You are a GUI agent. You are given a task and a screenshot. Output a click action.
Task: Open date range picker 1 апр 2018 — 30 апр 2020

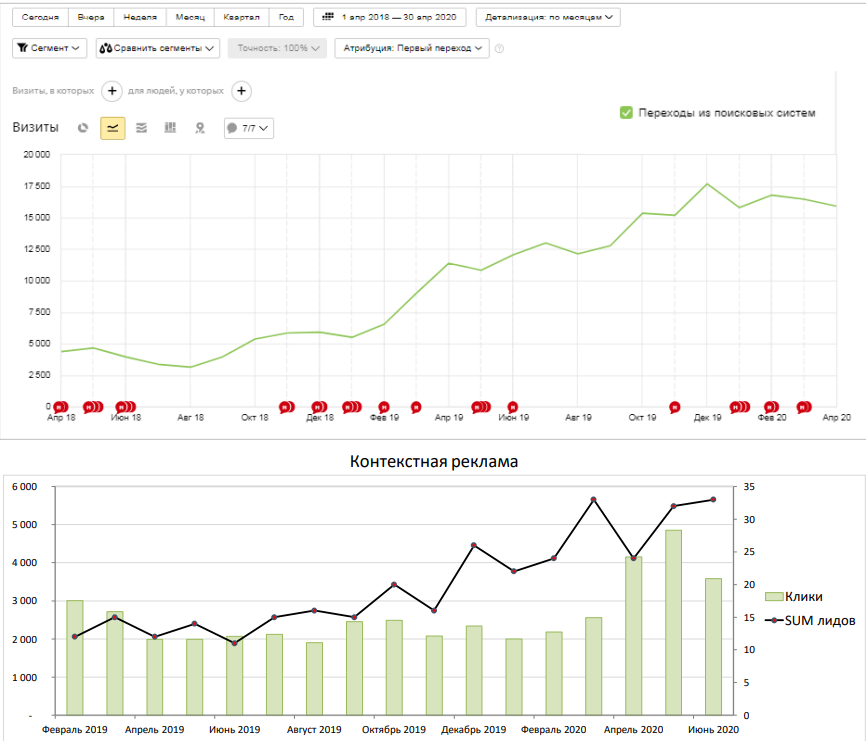(x=391, y=17)
